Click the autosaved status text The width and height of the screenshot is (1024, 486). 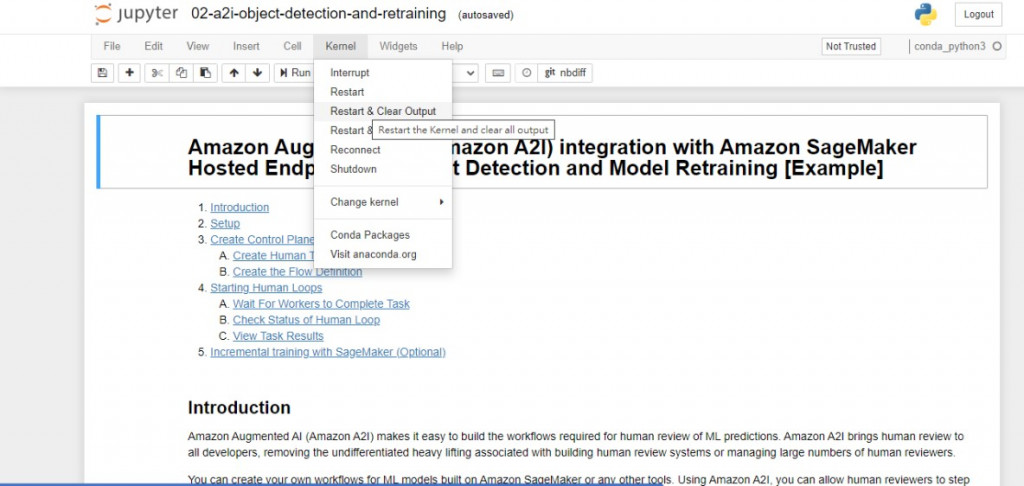click(x=486, y=15)
